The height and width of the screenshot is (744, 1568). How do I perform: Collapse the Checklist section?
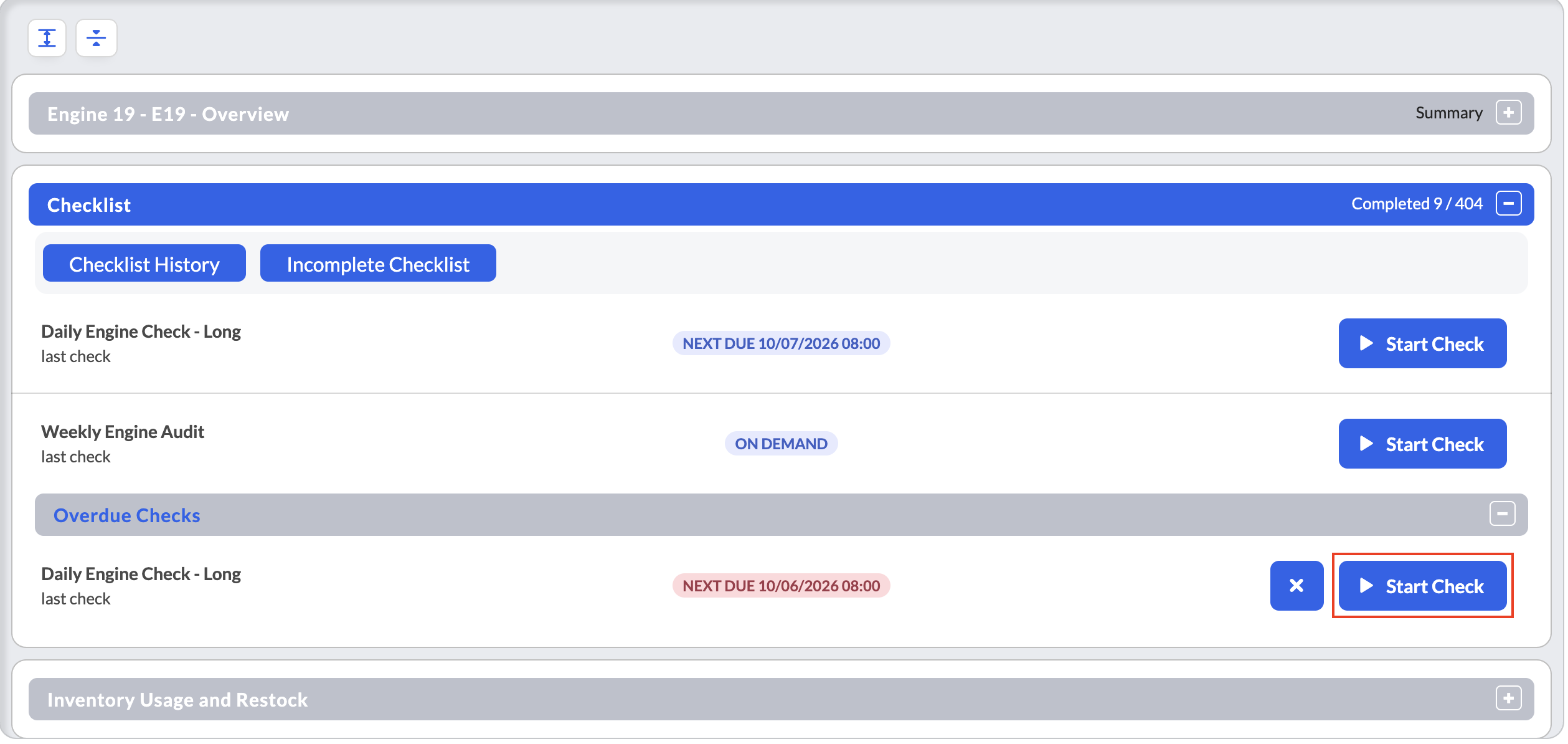coord(1508,204)
